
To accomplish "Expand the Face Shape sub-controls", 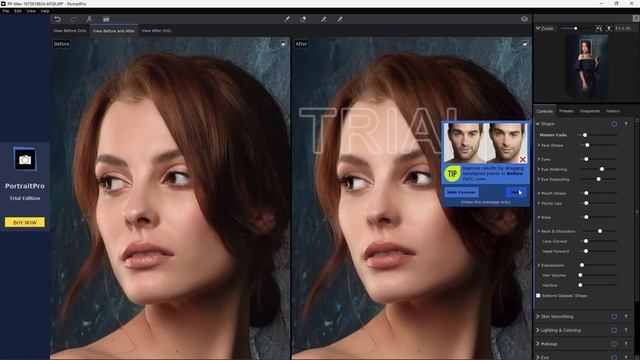I will 539,145.
